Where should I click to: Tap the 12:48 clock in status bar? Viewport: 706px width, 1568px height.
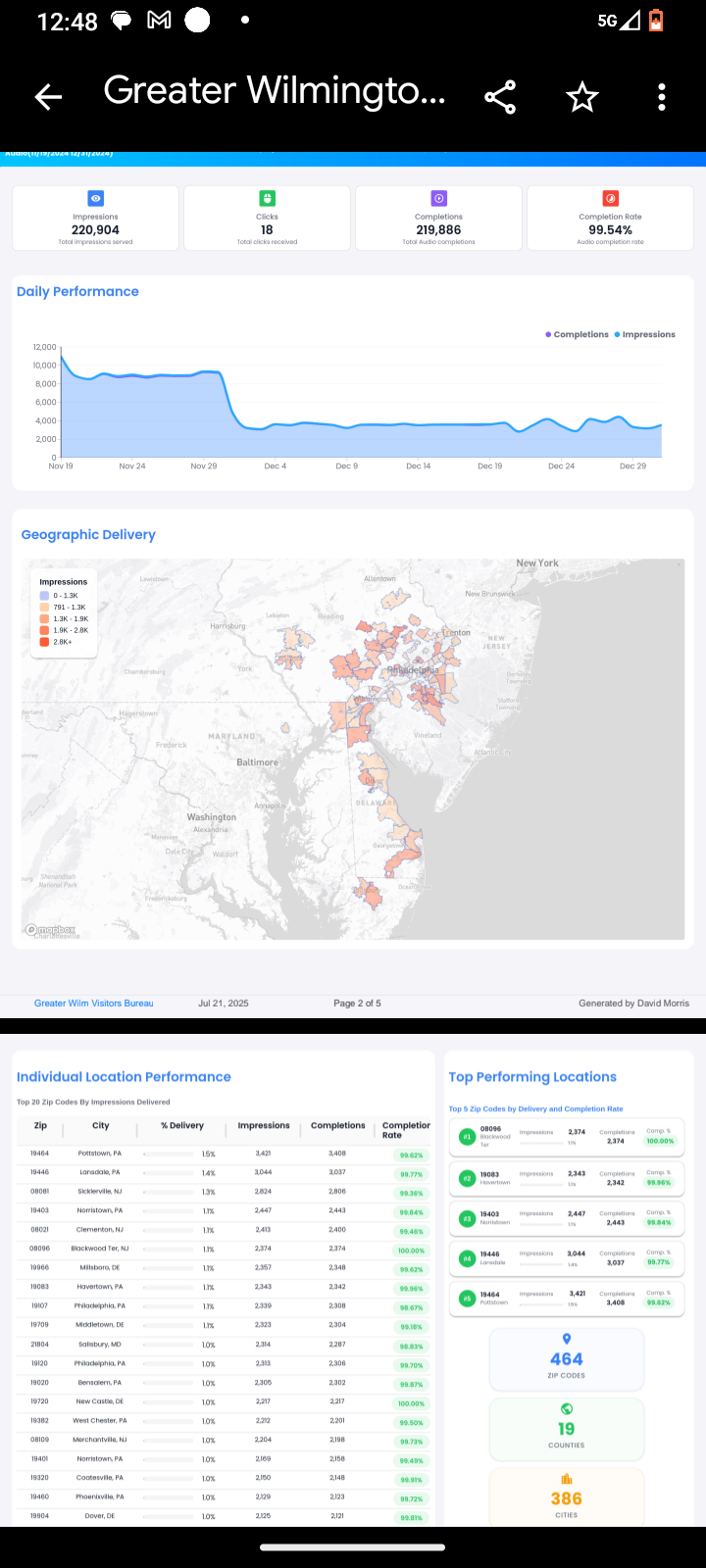click(x=67, y=22)
